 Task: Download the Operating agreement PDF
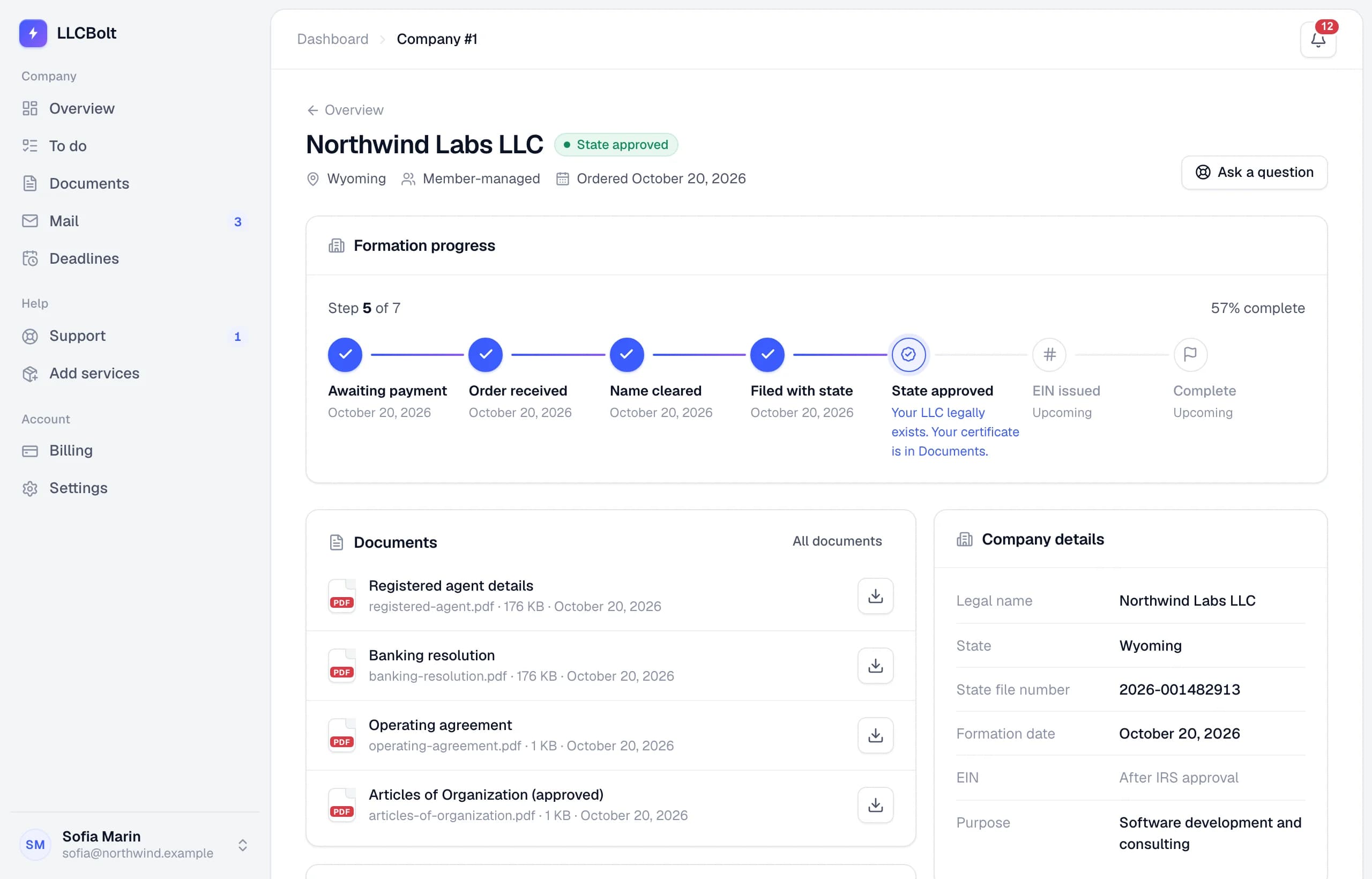pos(876,735)
